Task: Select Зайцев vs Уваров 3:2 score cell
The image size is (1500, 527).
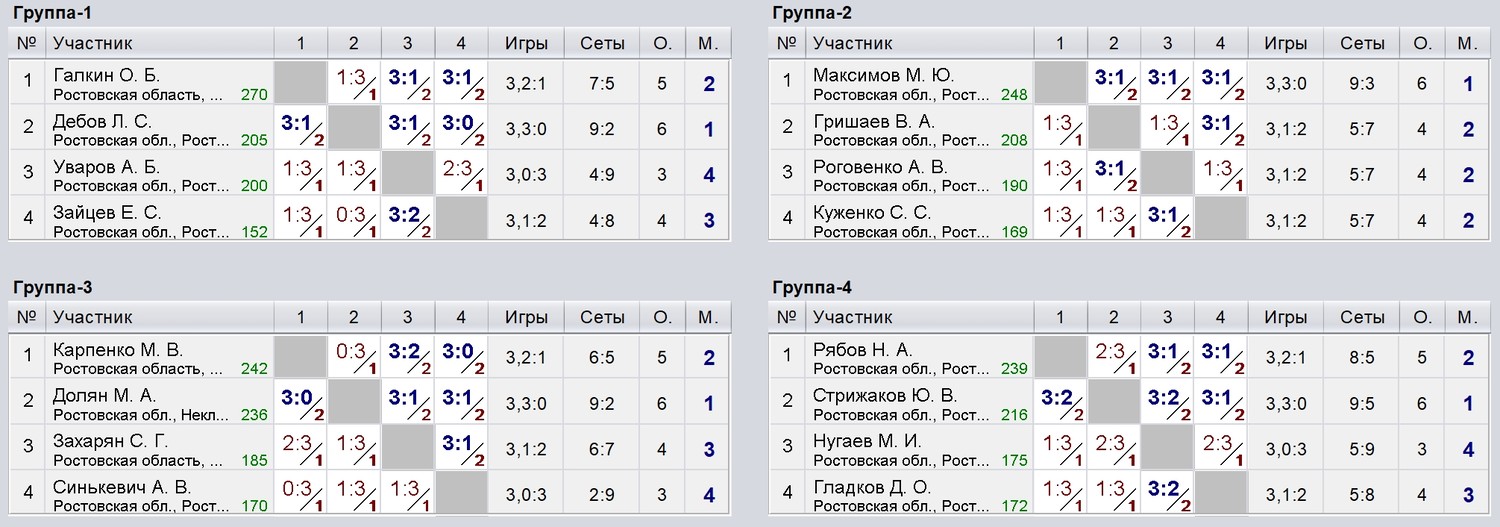Action: point(407,220)
